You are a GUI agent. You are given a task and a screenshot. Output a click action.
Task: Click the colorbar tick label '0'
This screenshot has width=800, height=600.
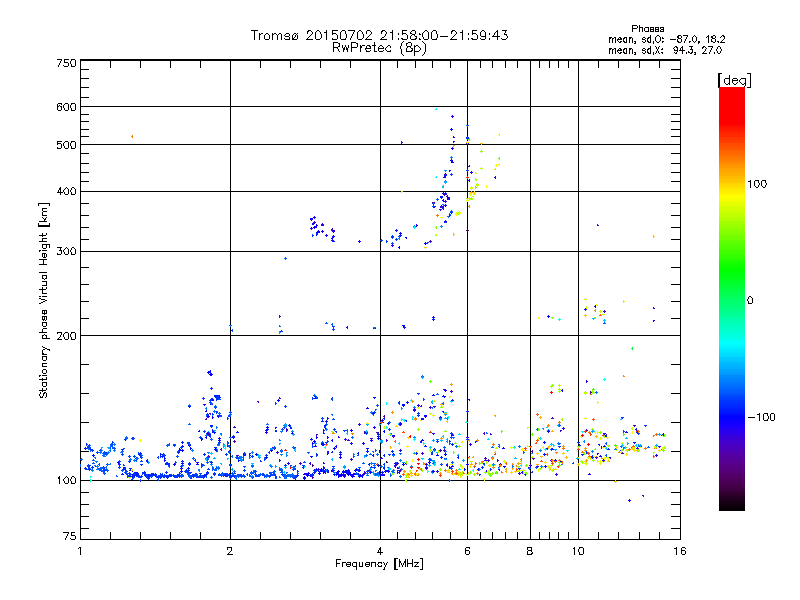(x=750, y=301)
